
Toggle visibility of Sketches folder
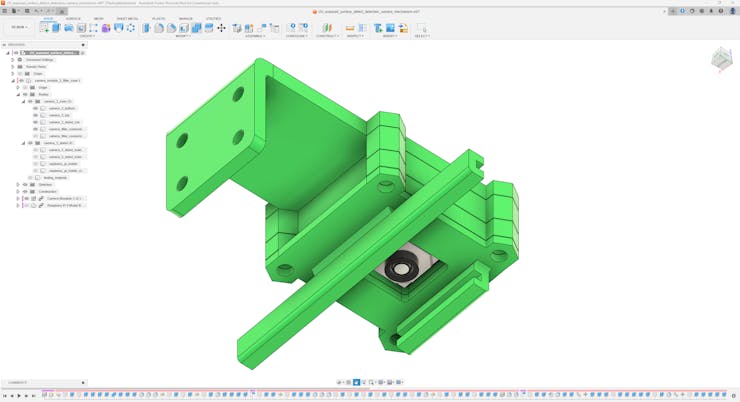[x=25, y=184]
